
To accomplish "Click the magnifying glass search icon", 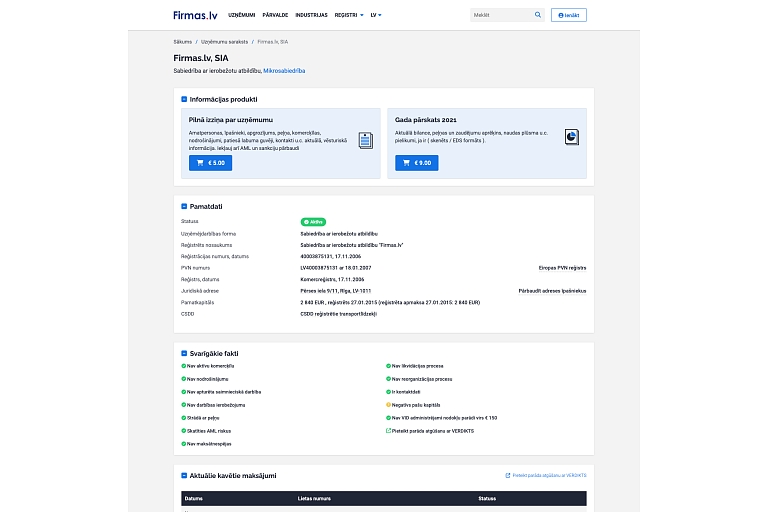I will [538, 15].
